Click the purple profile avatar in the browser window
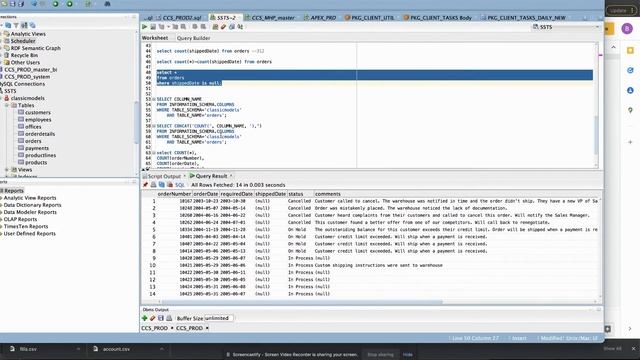 pos(627,29)
